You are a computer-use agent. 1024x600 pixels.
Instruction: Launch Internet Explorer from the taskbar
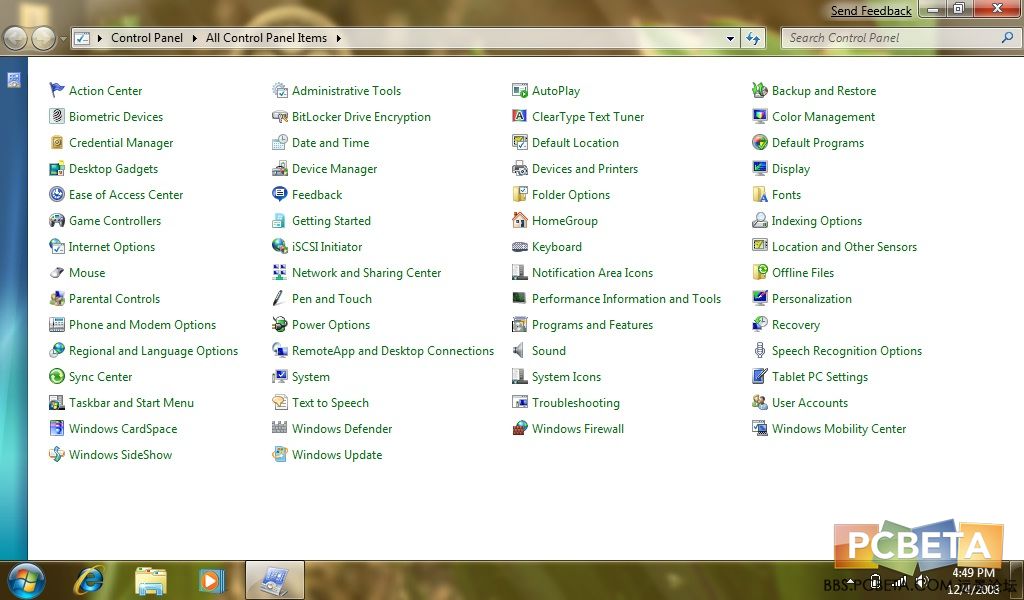point(90,579)
